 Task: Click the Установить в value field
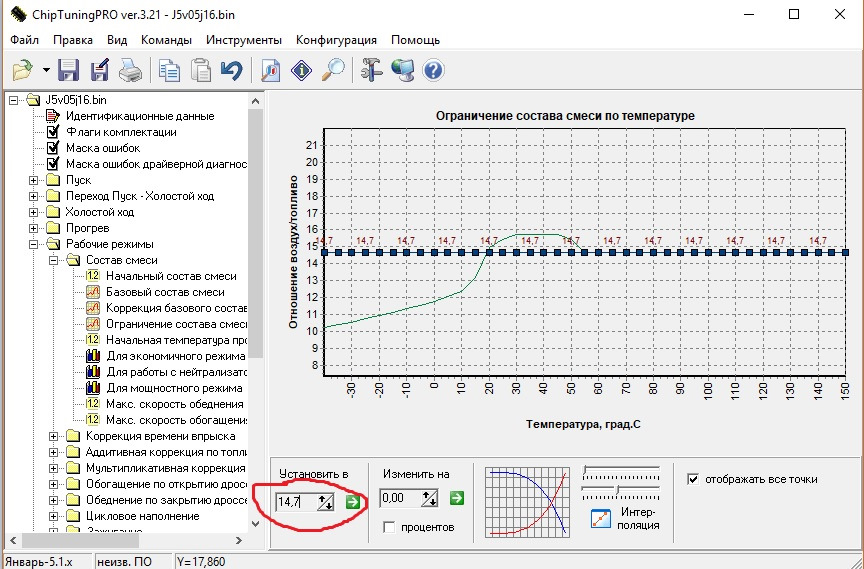[x=296, y=502]
